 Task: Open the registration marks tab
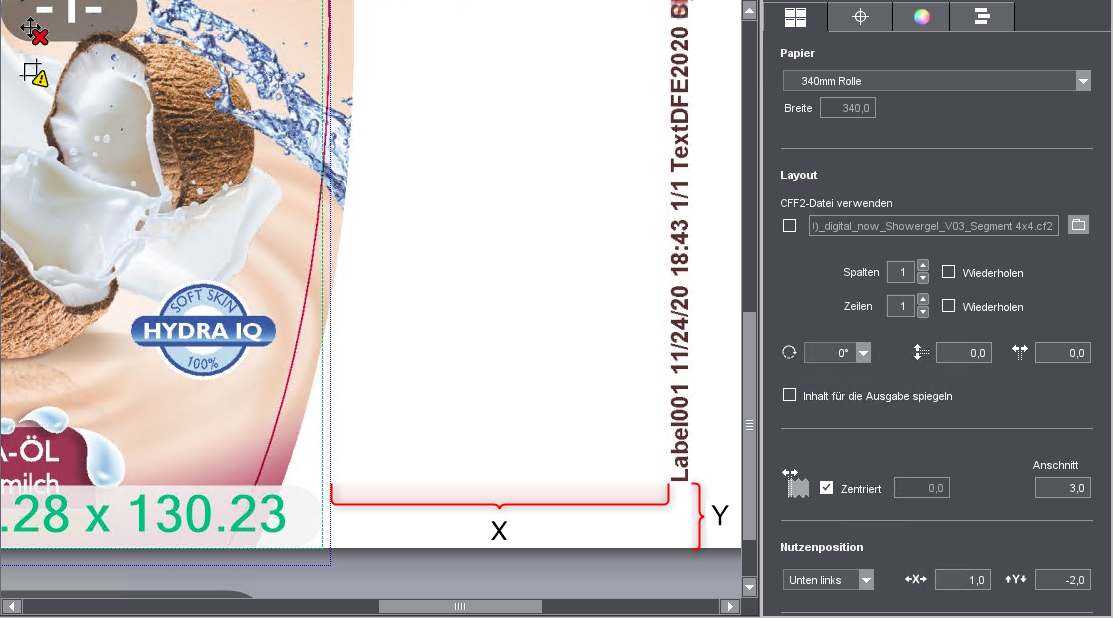(x=859, y=16)
